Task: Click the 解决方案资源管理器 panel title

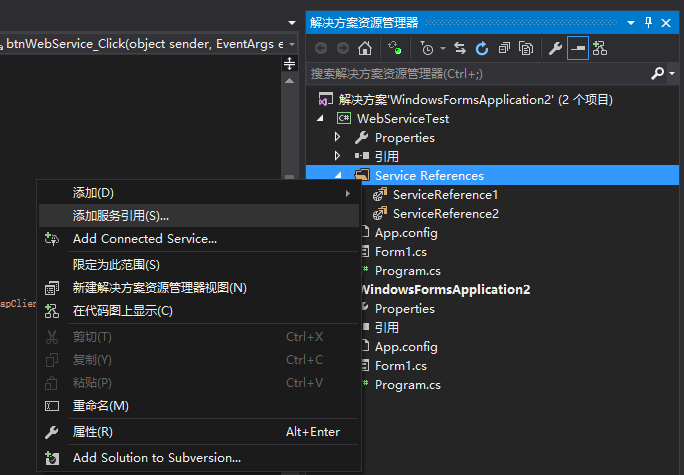Action: point(364,23)
